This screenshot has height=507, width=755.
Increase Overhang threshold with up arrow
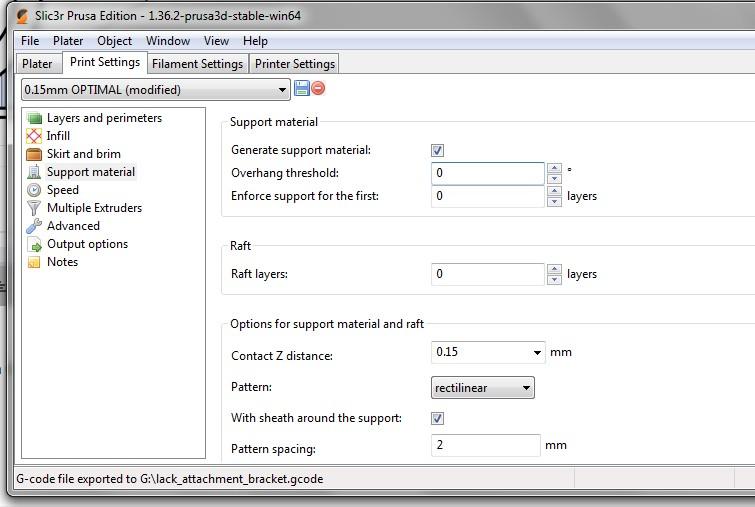pyautogui.click(x=554, y=168)
